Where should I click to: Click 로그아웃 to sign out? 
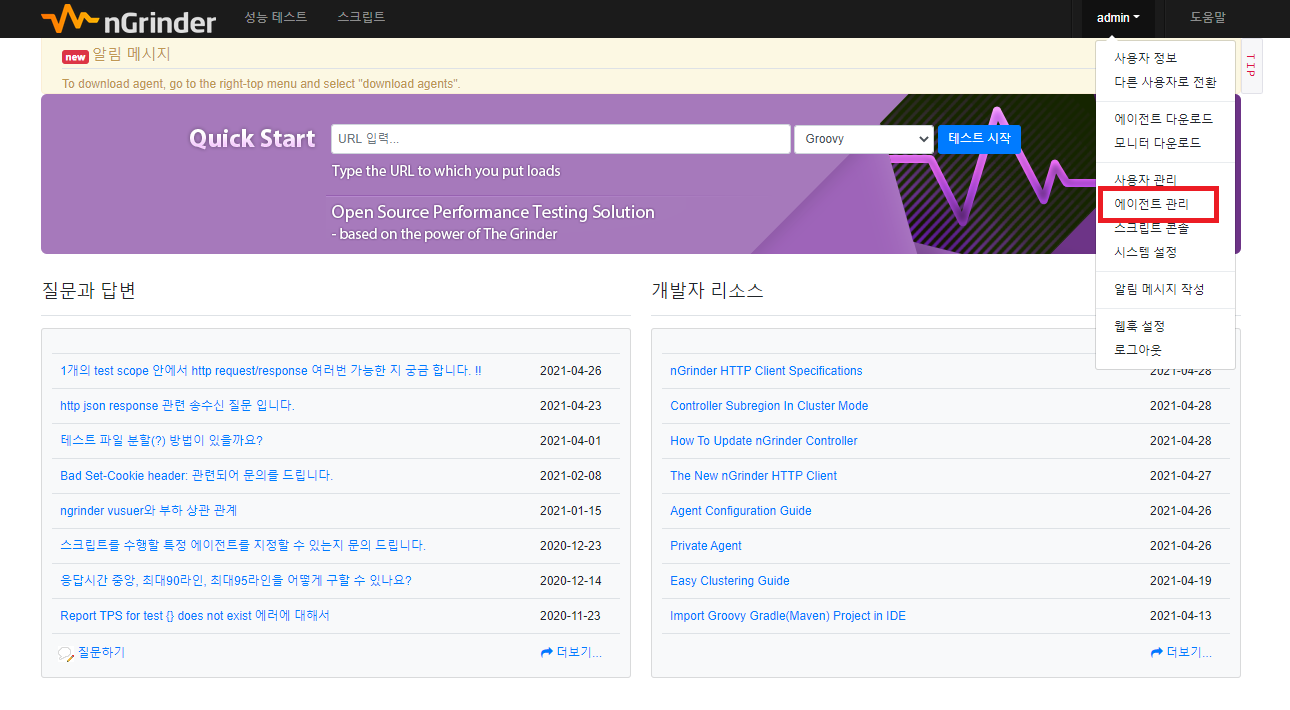(1138, 350)
